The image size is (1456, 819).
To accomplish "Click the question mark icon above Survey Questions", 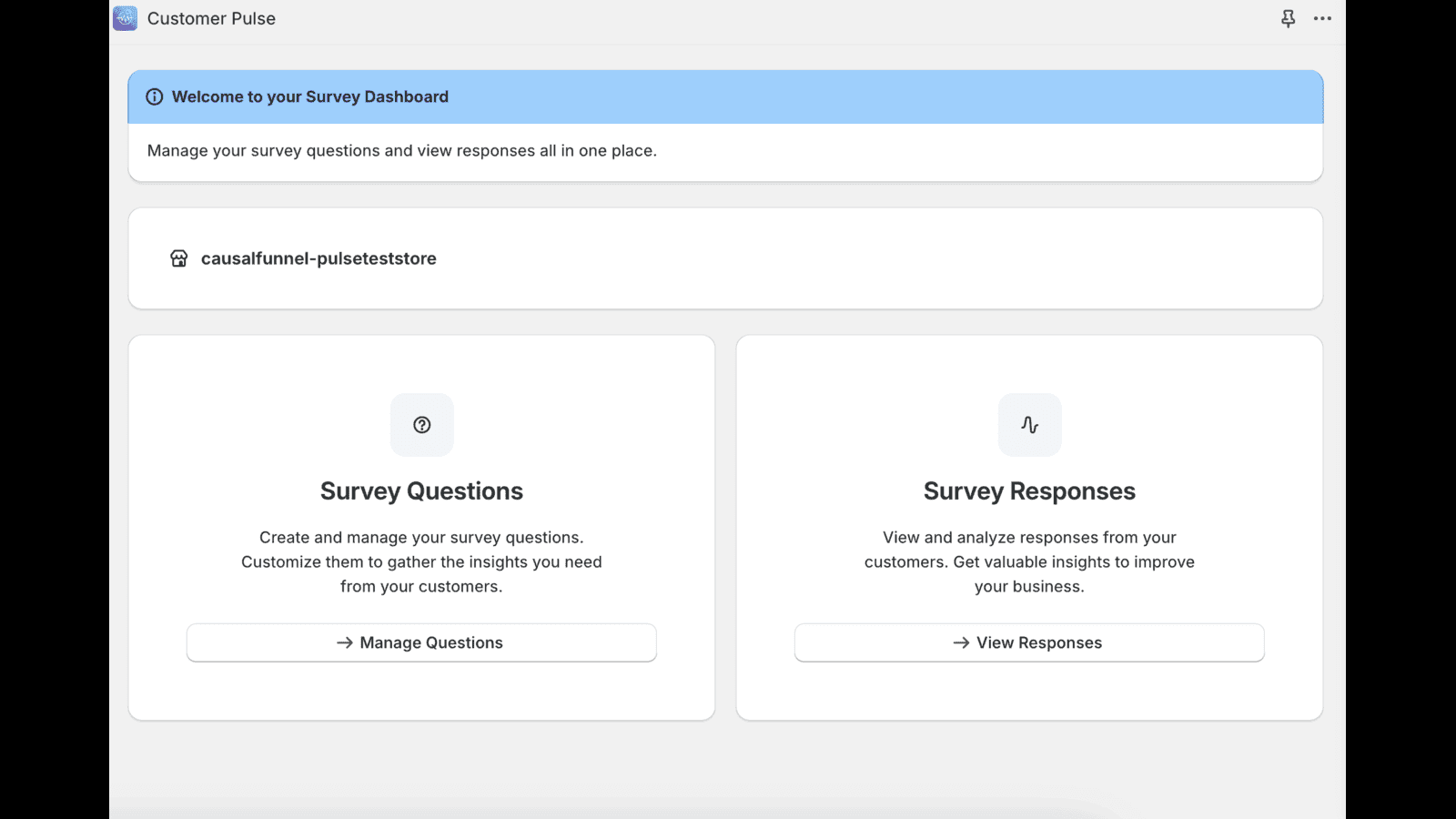I will (421, 425).
